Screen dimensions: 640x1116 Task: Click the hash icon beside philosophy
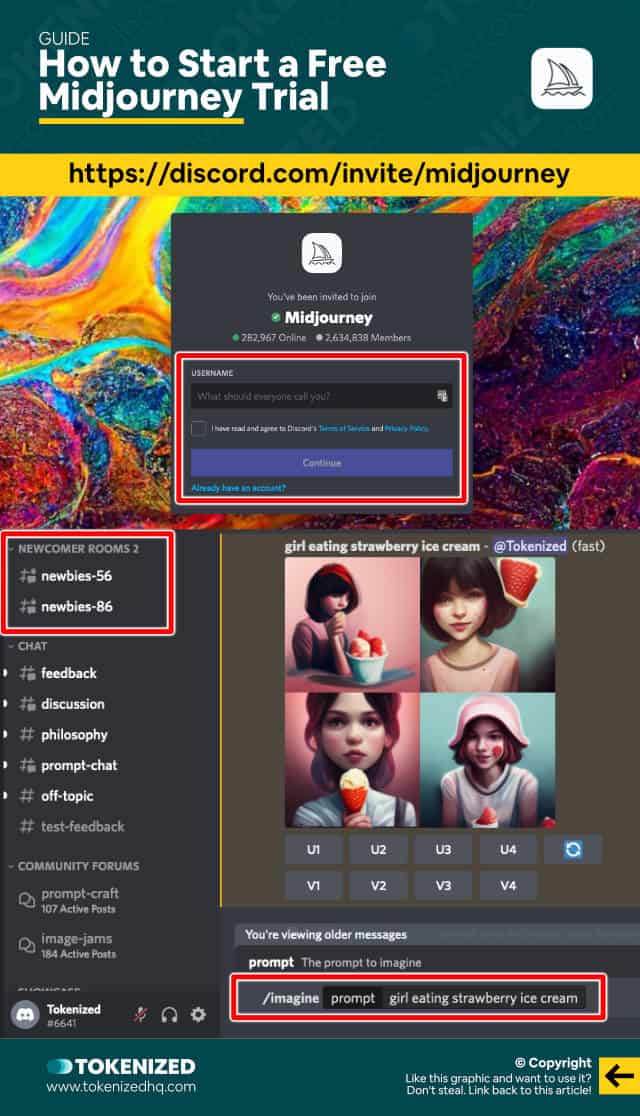coord(27,735)
